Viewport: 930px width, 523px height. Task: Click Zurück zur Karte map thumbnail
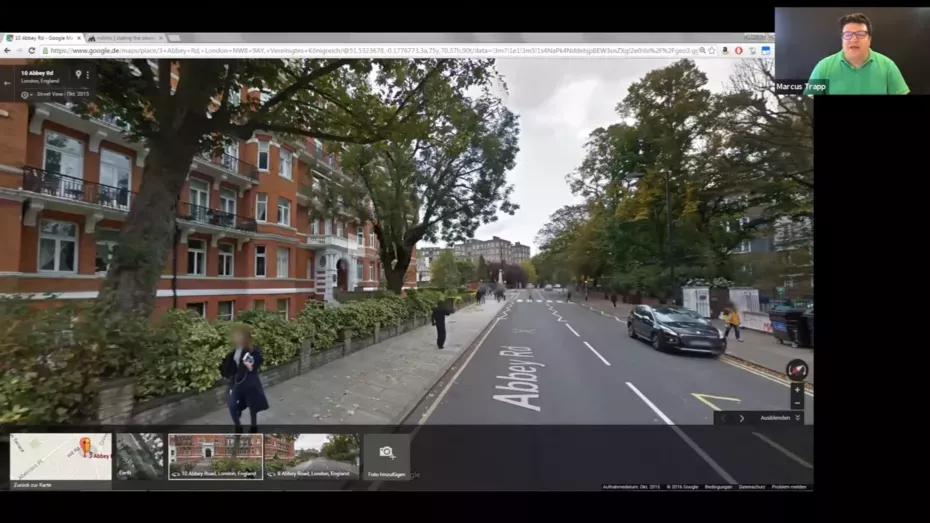61,457
